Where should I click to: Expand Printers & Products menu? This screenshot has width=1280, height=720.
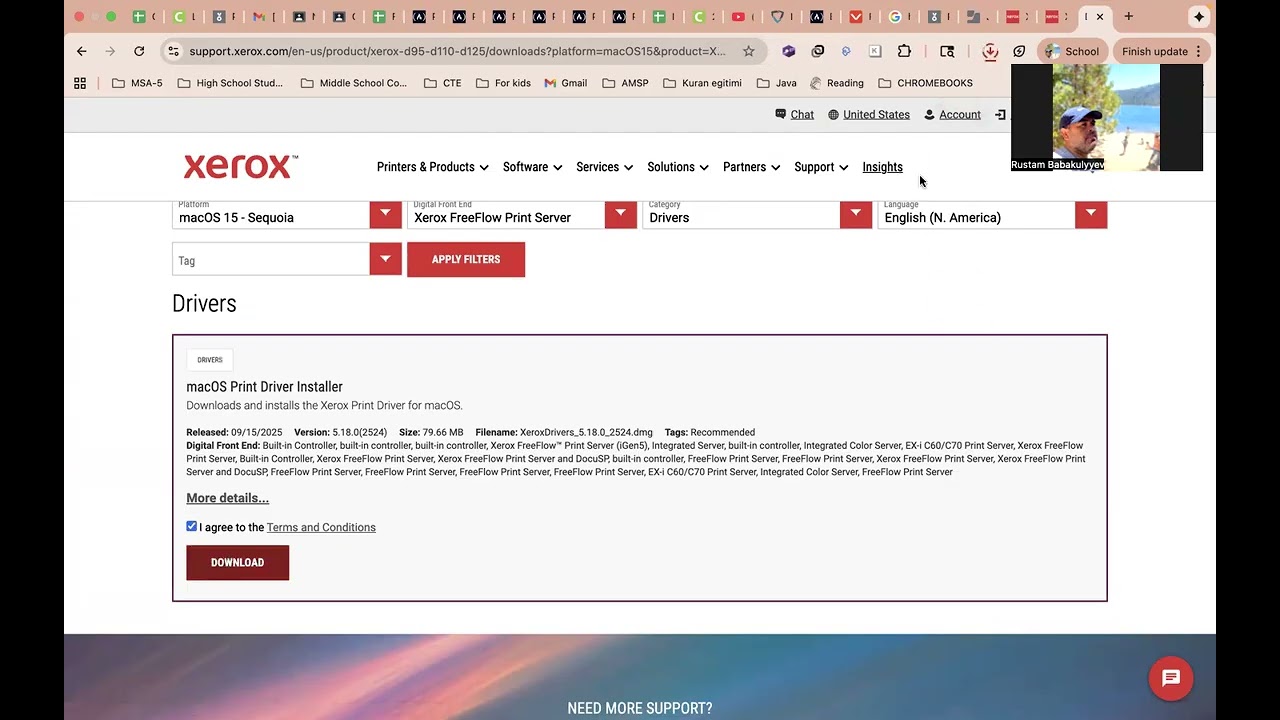pos(432,167)
